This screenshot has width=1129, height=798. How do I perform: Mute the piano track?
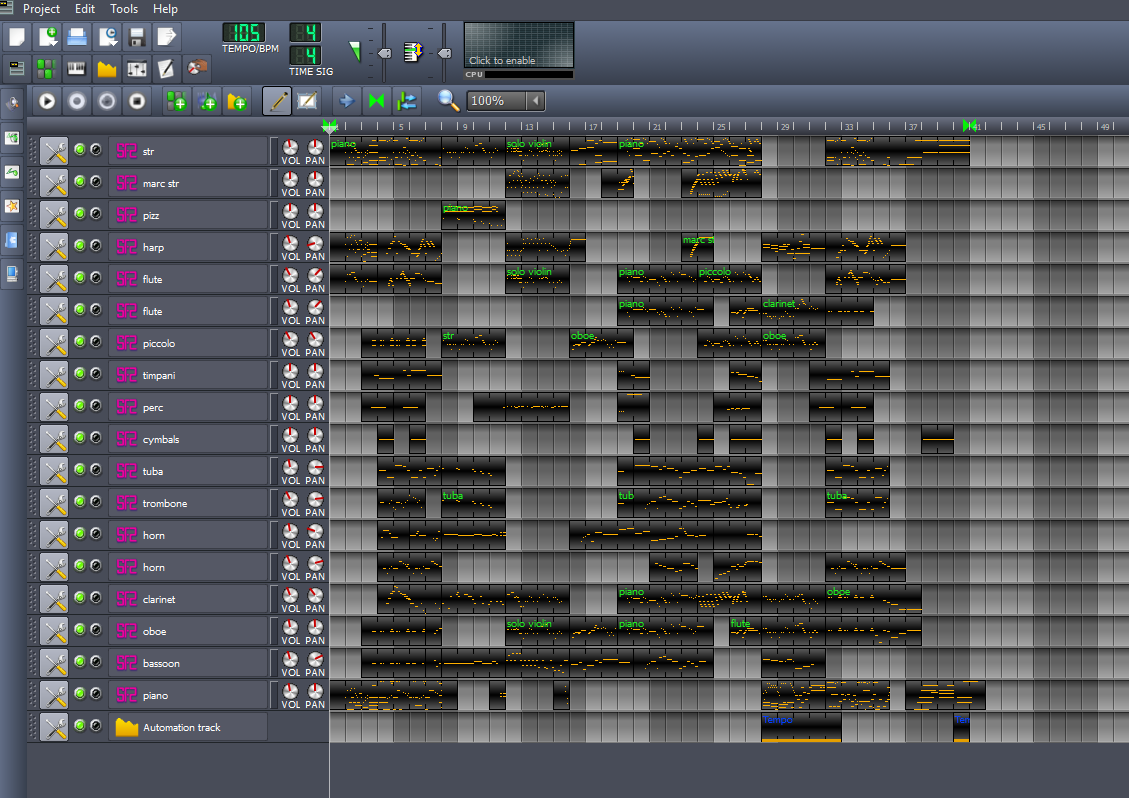pyautogui.click(x=80, y=694)
